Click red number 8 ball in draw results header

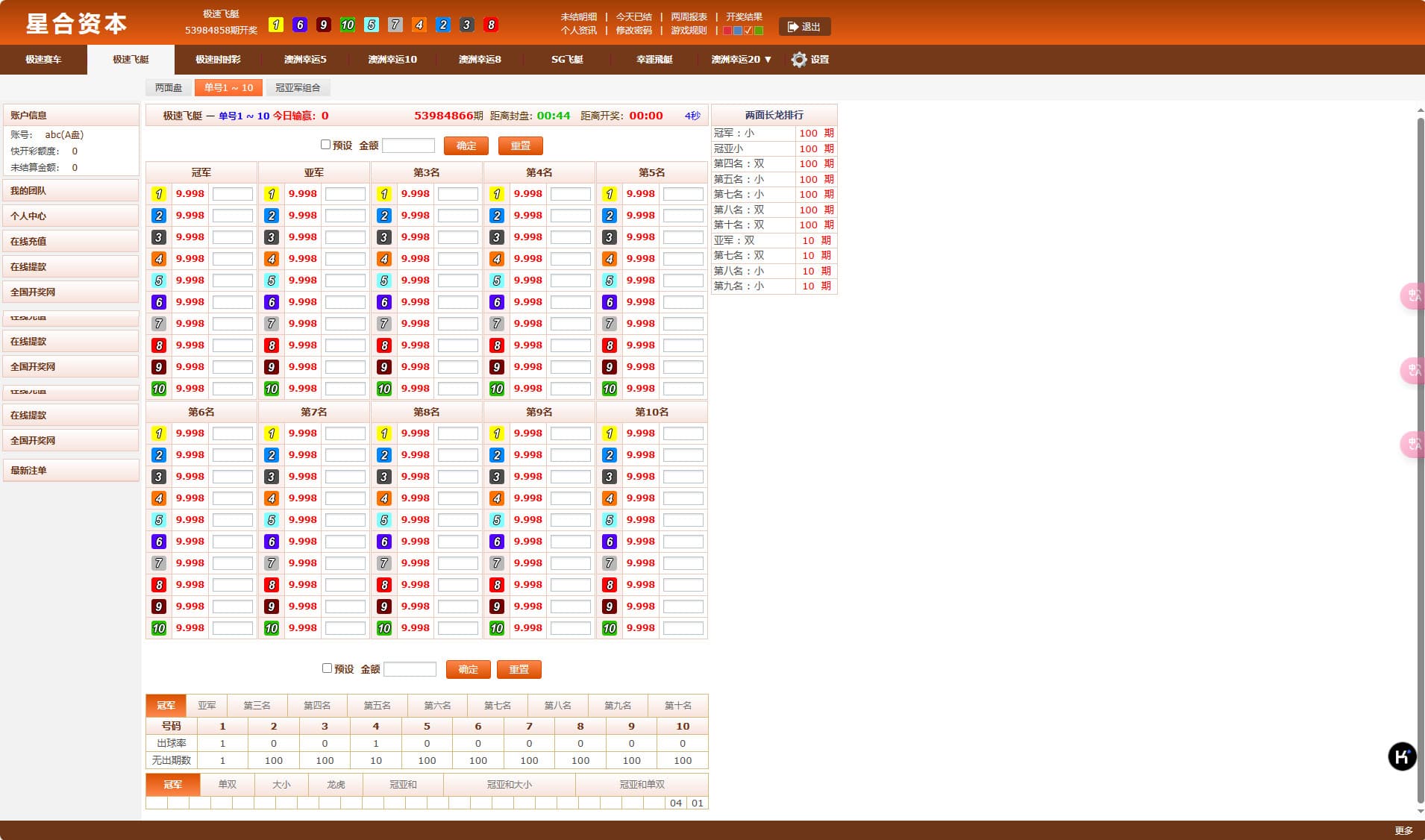click(x=491, y=25)
